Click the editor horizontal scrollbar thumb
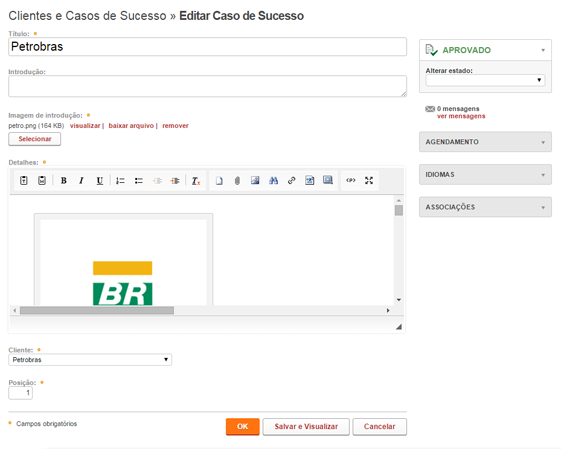 97,310
